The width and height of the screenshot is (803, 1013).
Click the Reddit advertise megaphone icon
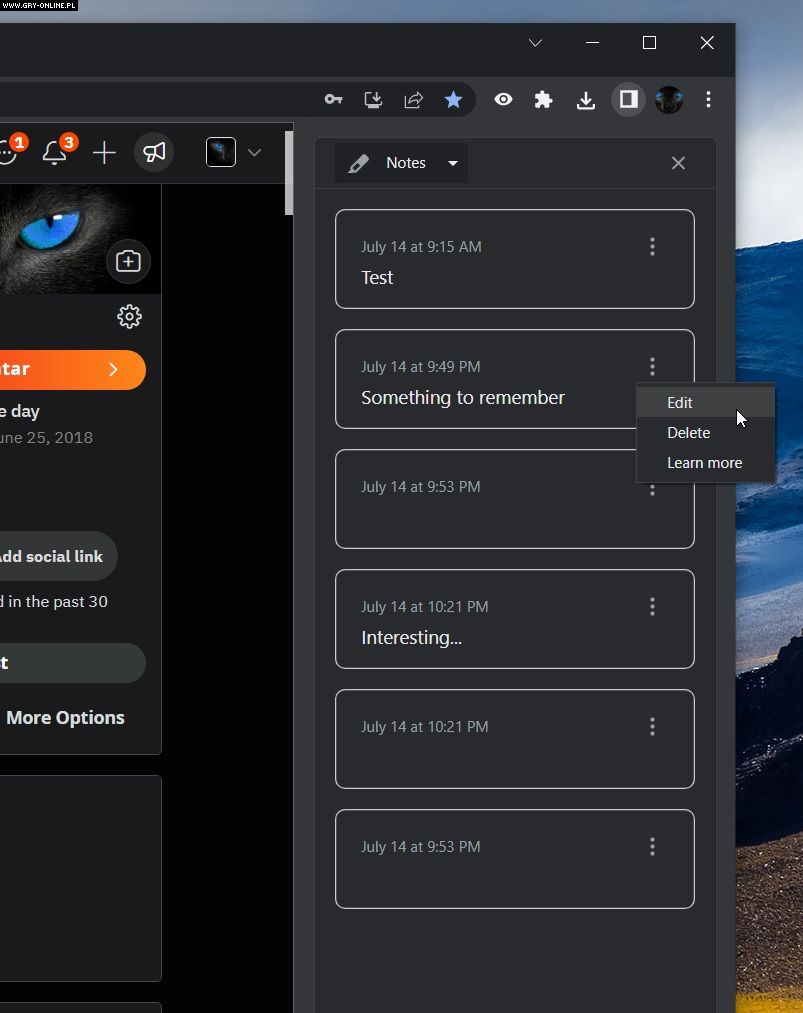(x=154, y=152)
